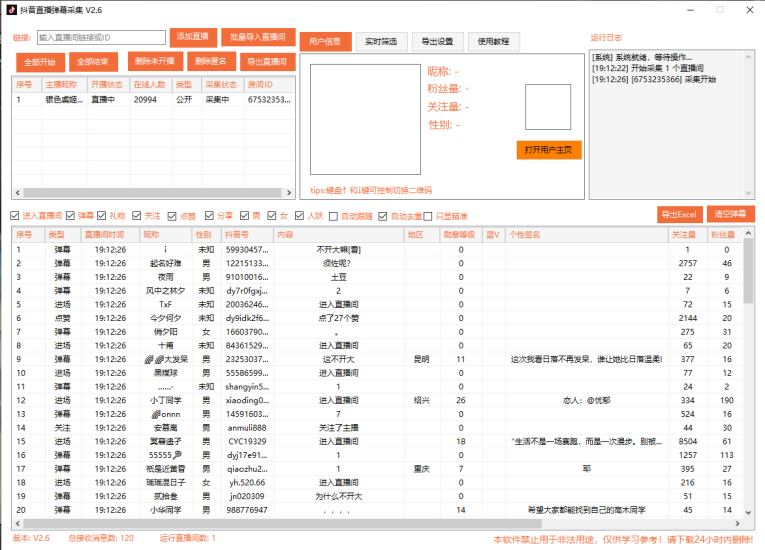Click the run log's down scroll arrow
The image size is (765, 550).
(x=748, y=193)
